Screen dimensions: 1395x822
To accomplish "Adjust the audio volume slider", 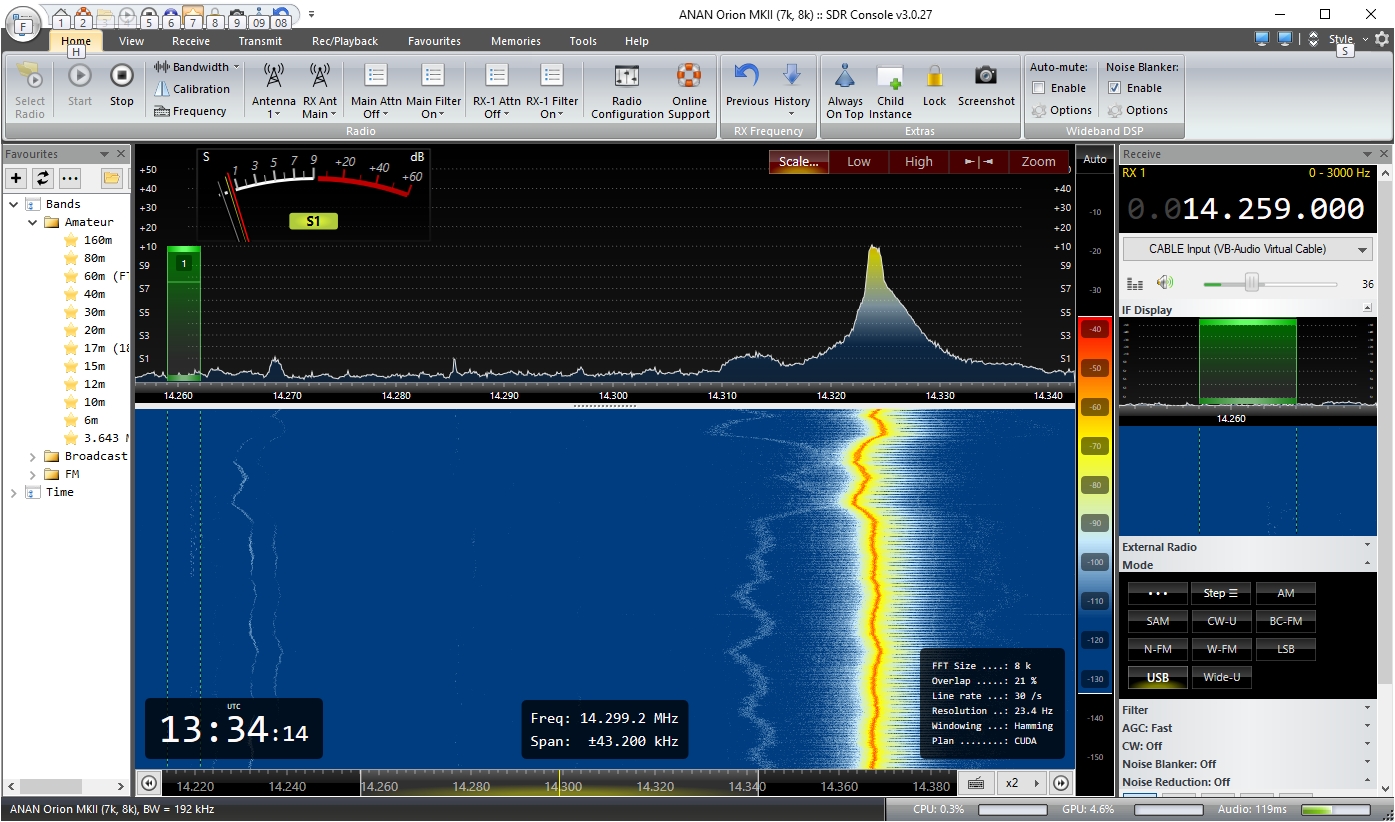I will [x=1251, y=284].
